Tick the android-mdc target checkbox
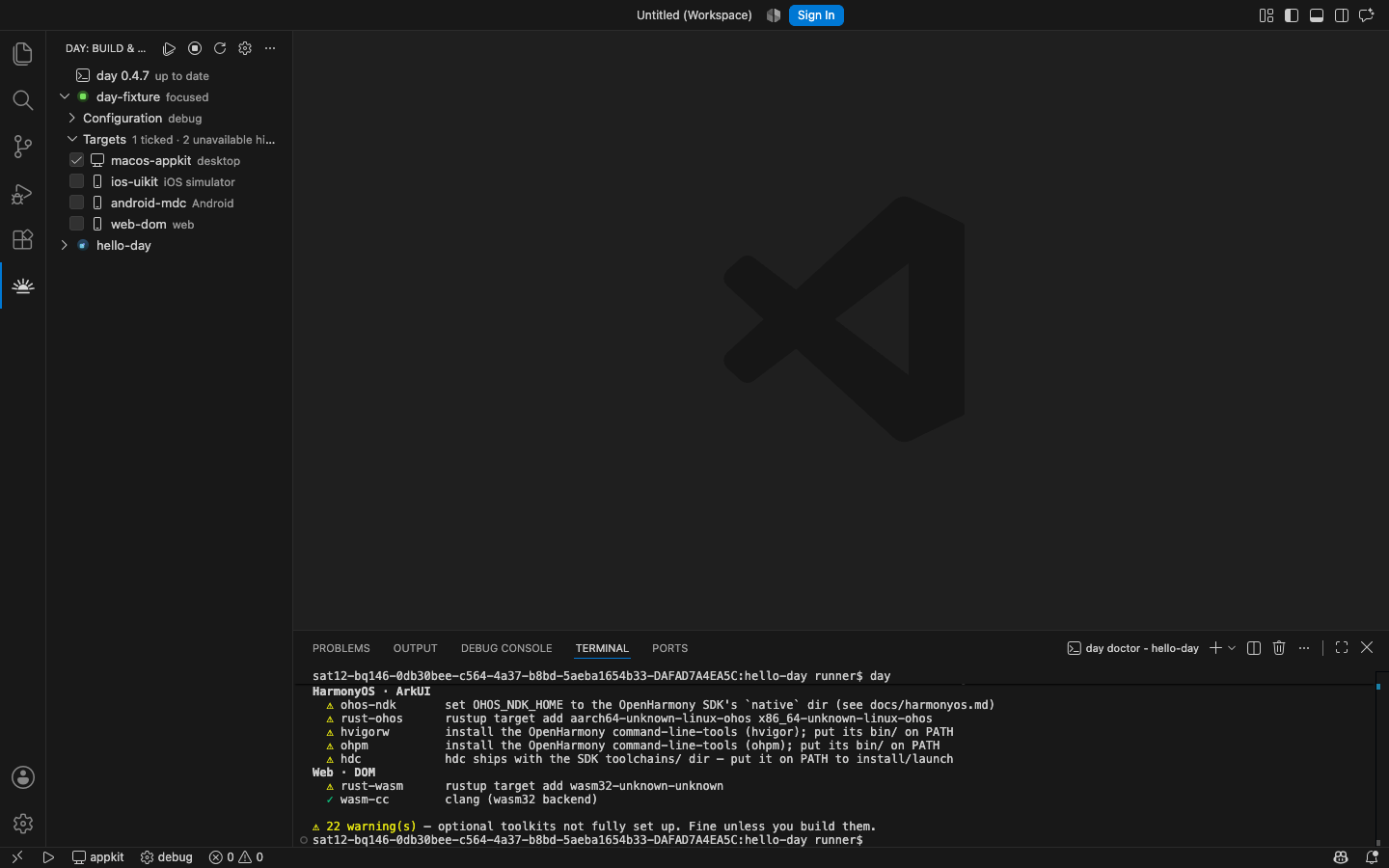This screenshot has height=868, width=1389. 77,203
